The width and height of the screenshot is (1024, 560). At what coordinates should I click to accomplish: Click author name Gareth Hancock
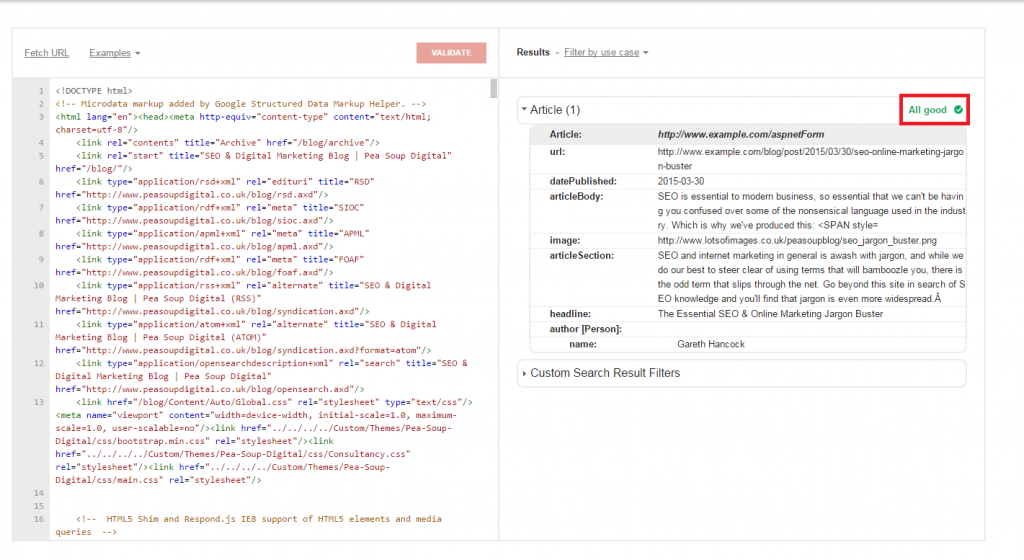(x=713, y=344)
